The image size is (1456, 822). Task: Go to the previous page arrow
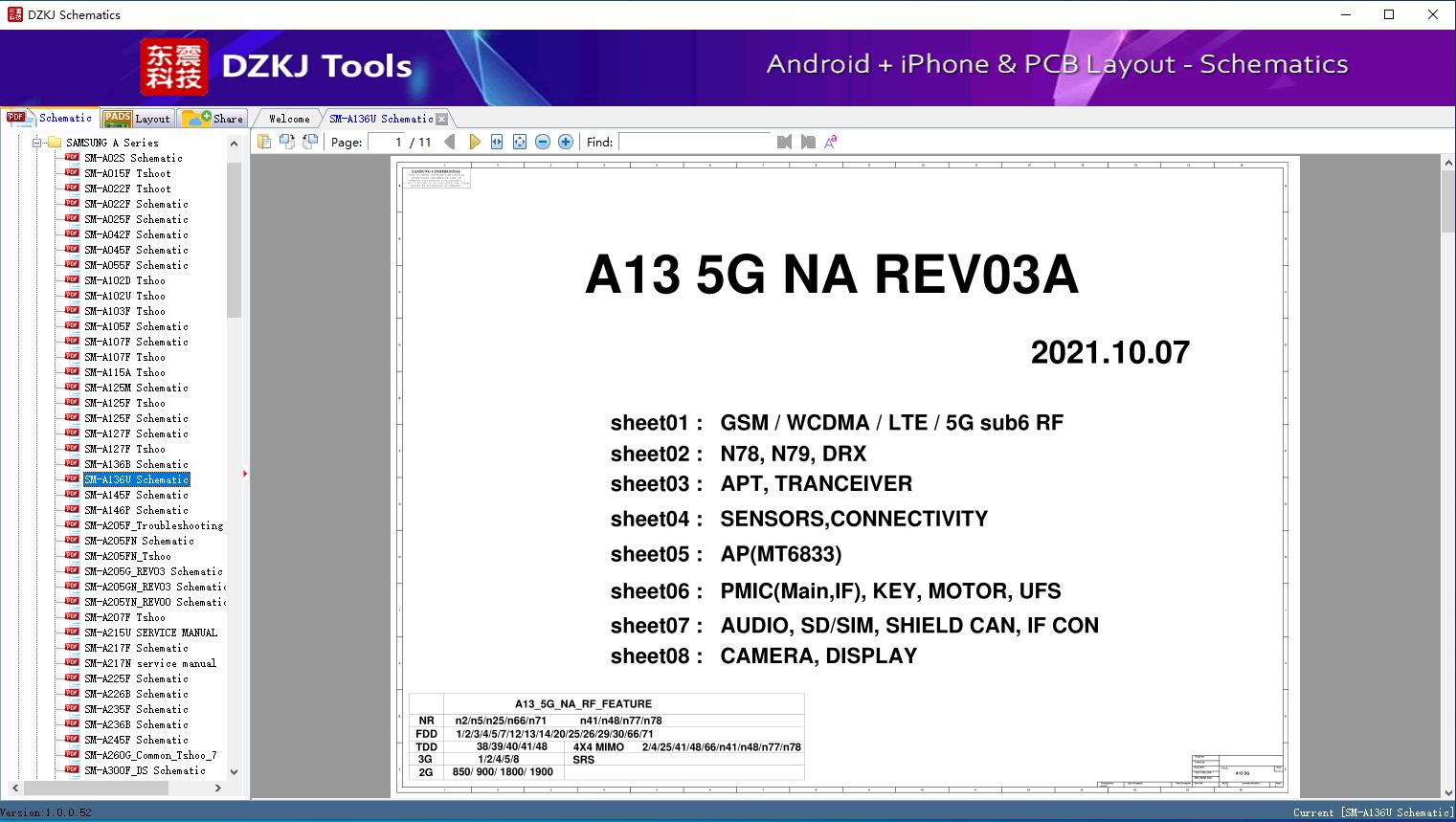coord(450,142)
